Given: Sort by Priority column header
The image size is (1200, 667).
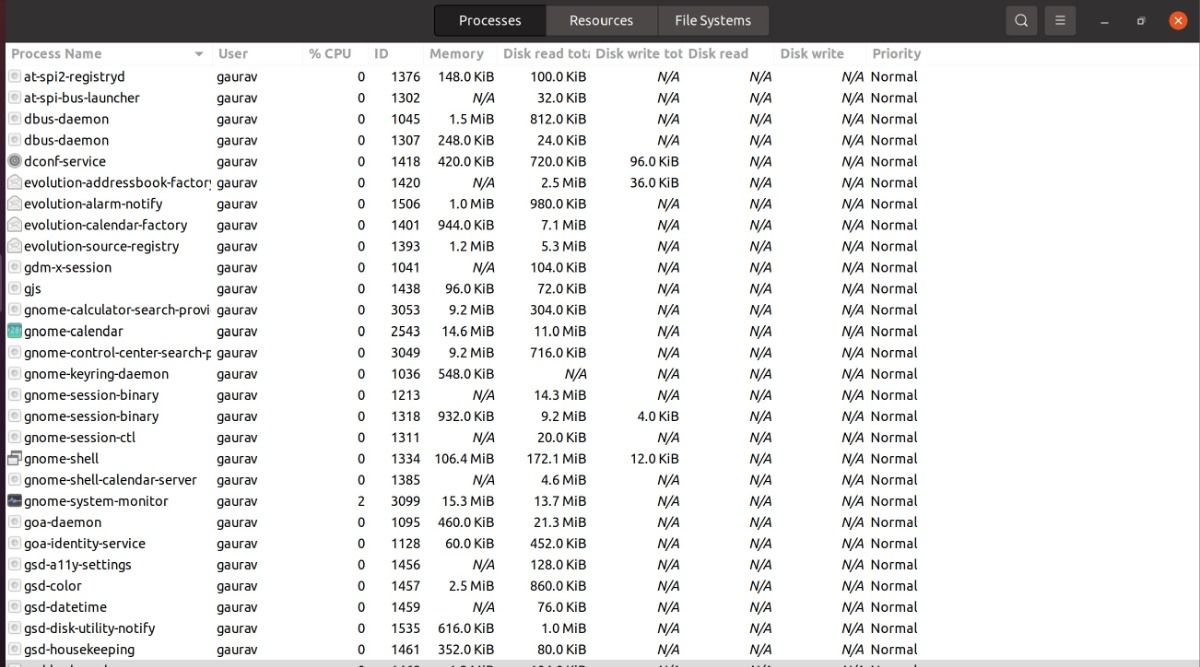Looking at the screenshot, I should tap(896, 54).
